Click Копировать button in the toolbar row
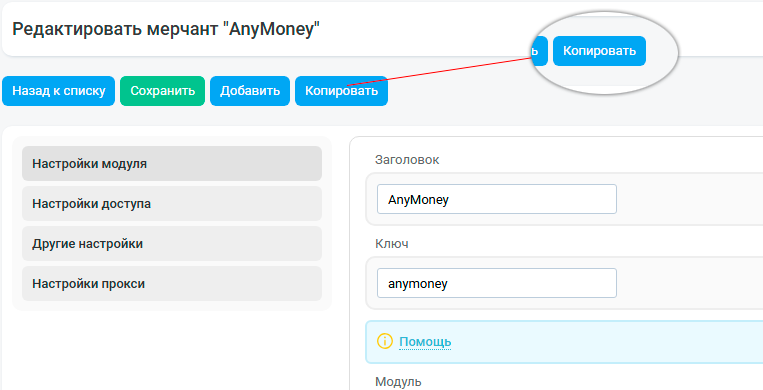Screen dimensions: 763x390 (x=342, y=91)
